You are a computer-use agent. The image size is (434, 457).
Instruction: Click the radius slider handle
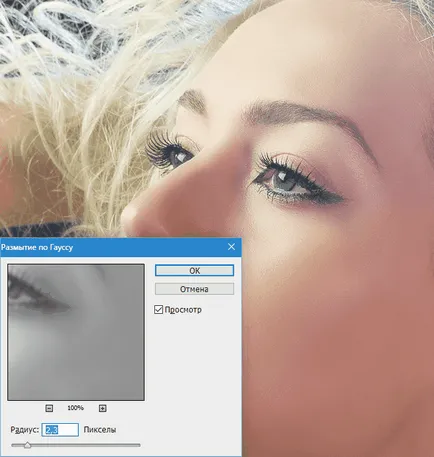click(27, 445)
